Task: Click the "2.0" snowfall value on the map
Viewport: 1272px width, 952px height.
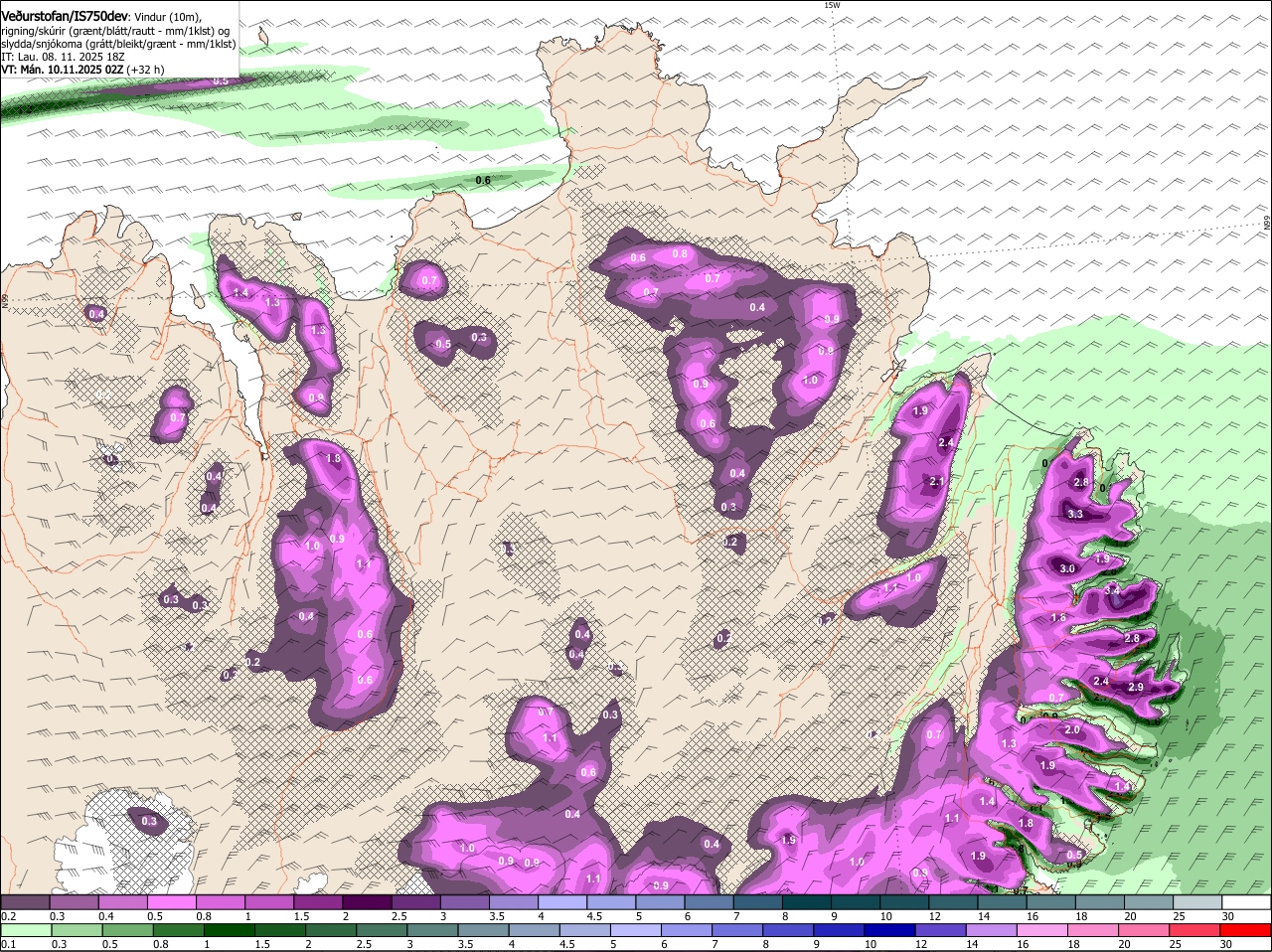Action: [1072, 729]
